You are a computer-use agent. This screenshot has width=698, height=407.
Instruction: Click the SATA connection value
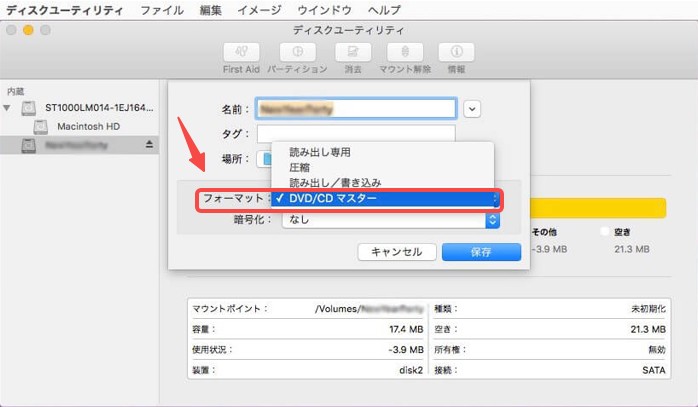pos(653,370)
